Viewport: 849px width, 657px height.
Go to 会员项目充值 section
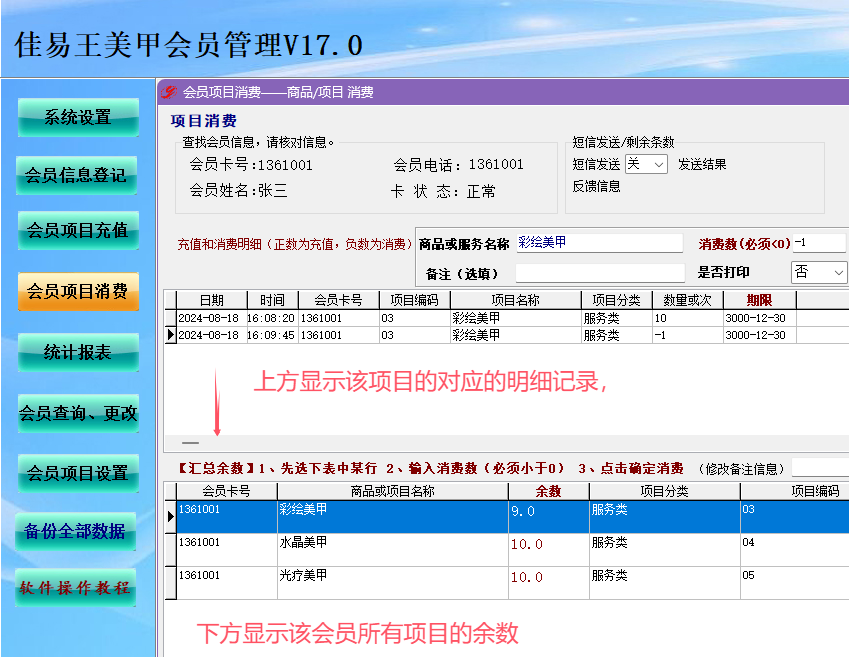(78, 231)
